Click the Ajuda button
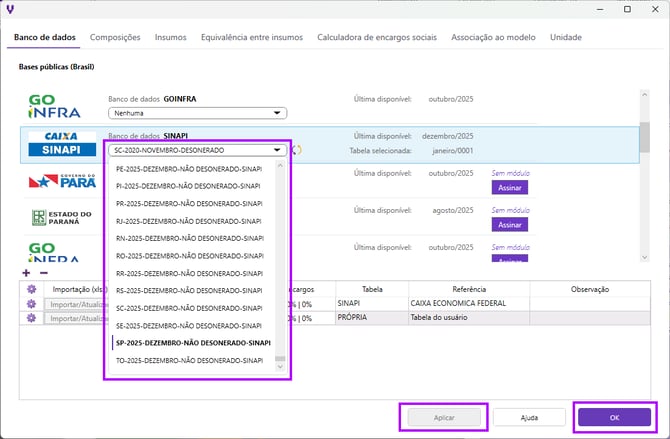670x439 pixels. (x=529, y=416)
